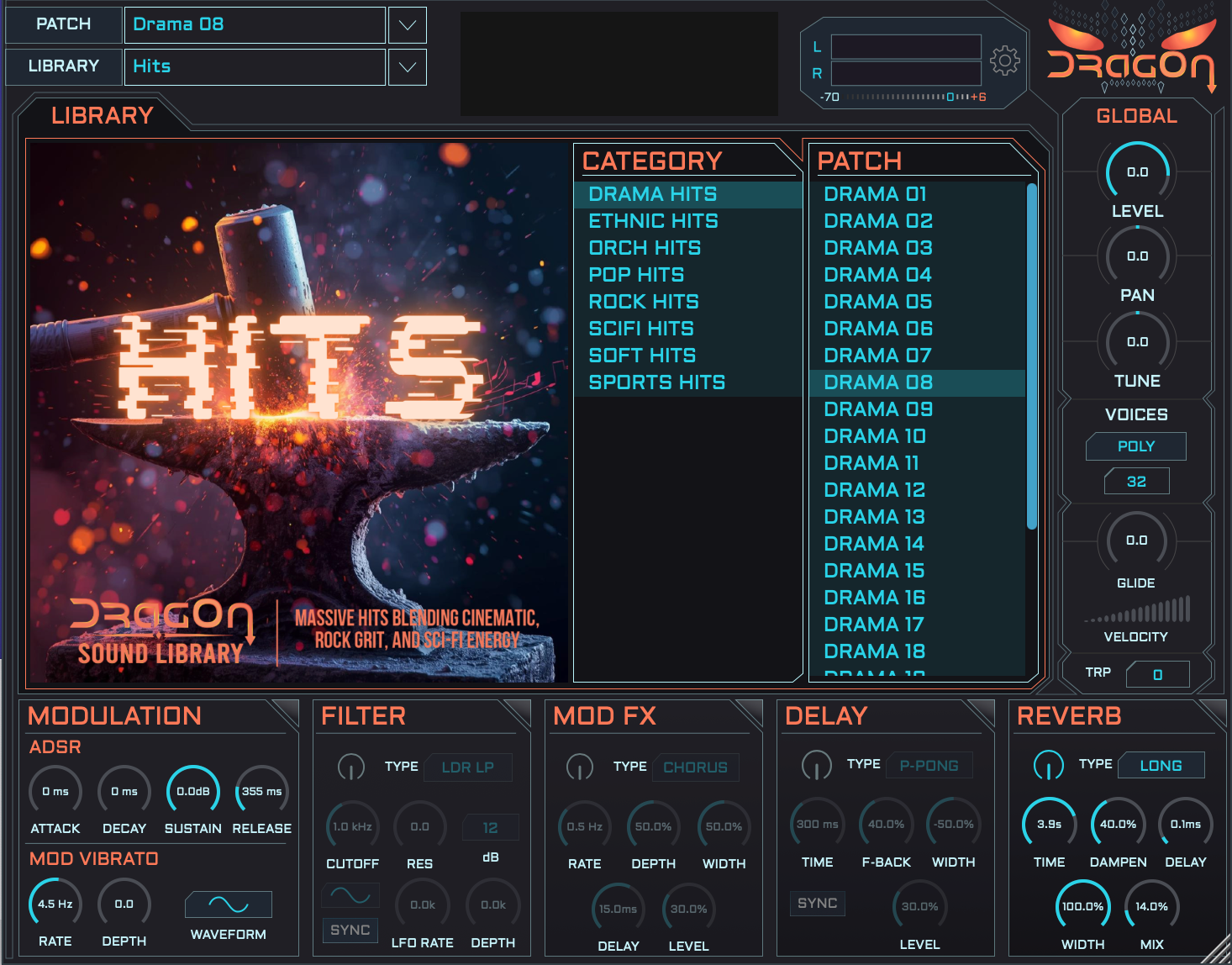
Task: Select the Mod Vibrato sine waveform
Action: (x=229, y=904)
